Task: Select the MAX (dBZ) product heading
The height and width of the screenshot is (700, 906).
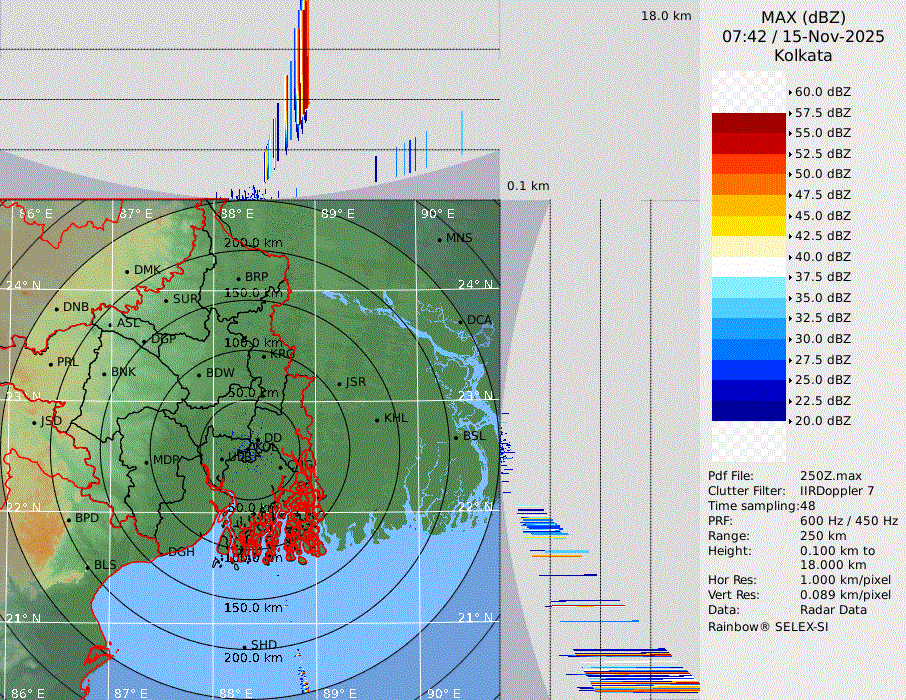Action: (x=802, y=17)
